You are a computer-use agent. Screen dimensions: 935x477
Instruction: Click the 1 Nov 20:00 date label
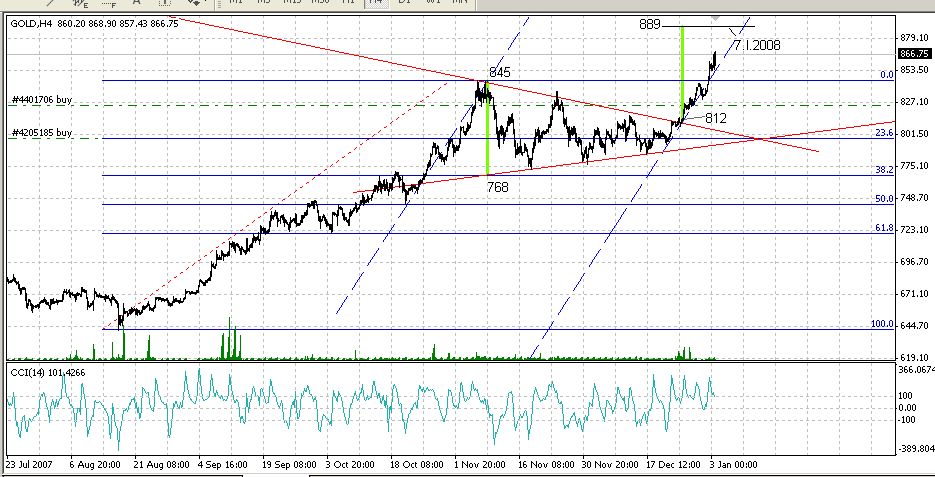point(480,464)
